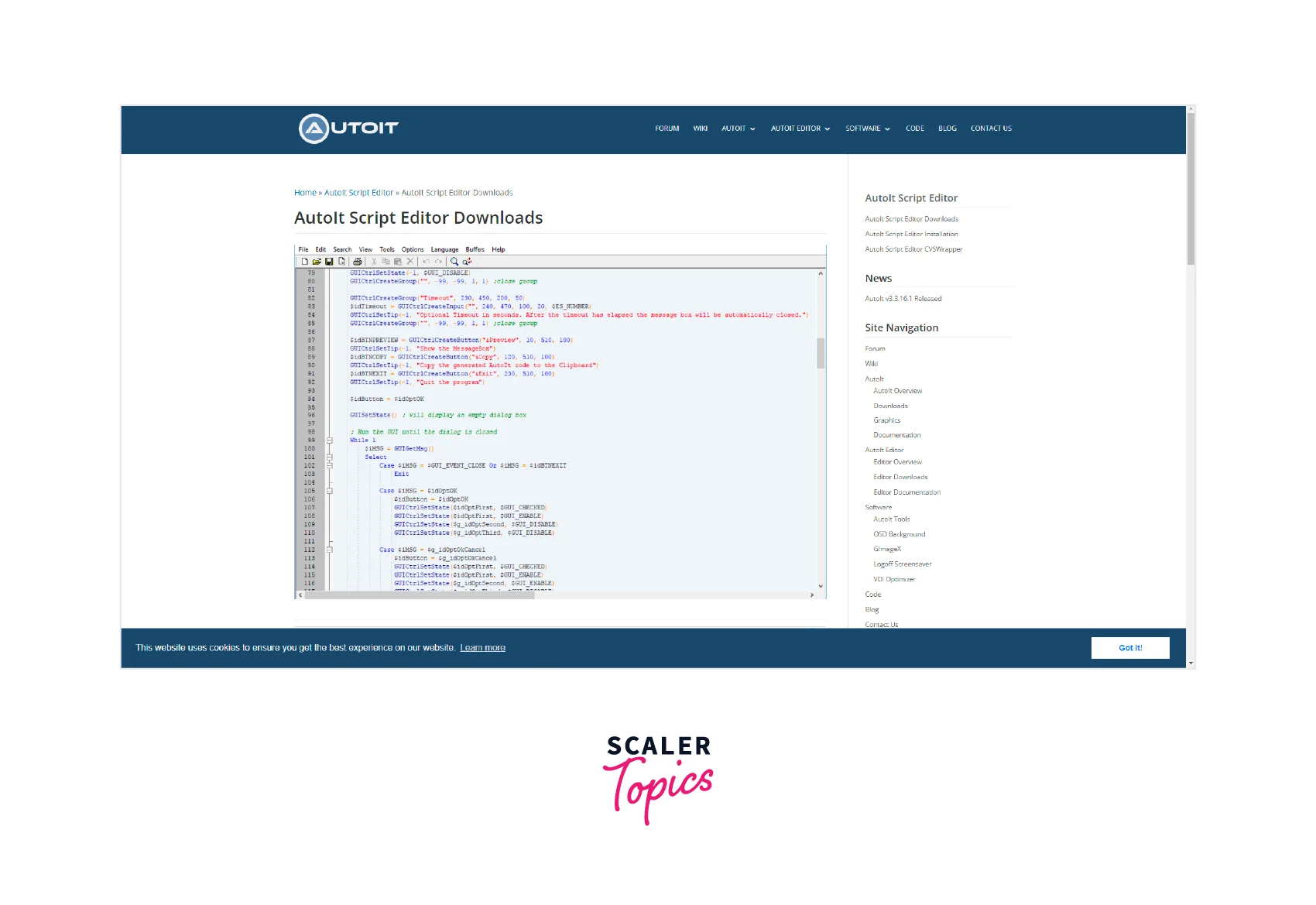Collapse the fold marker at line 105

[329, 491]
